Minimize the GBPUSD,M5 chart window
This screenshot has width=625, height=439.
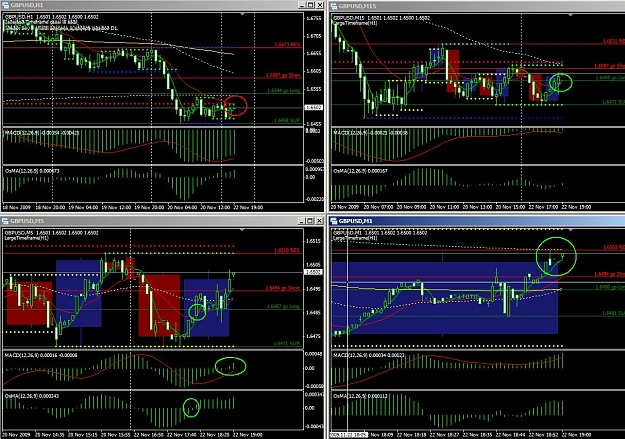click(x=302, y=220)
